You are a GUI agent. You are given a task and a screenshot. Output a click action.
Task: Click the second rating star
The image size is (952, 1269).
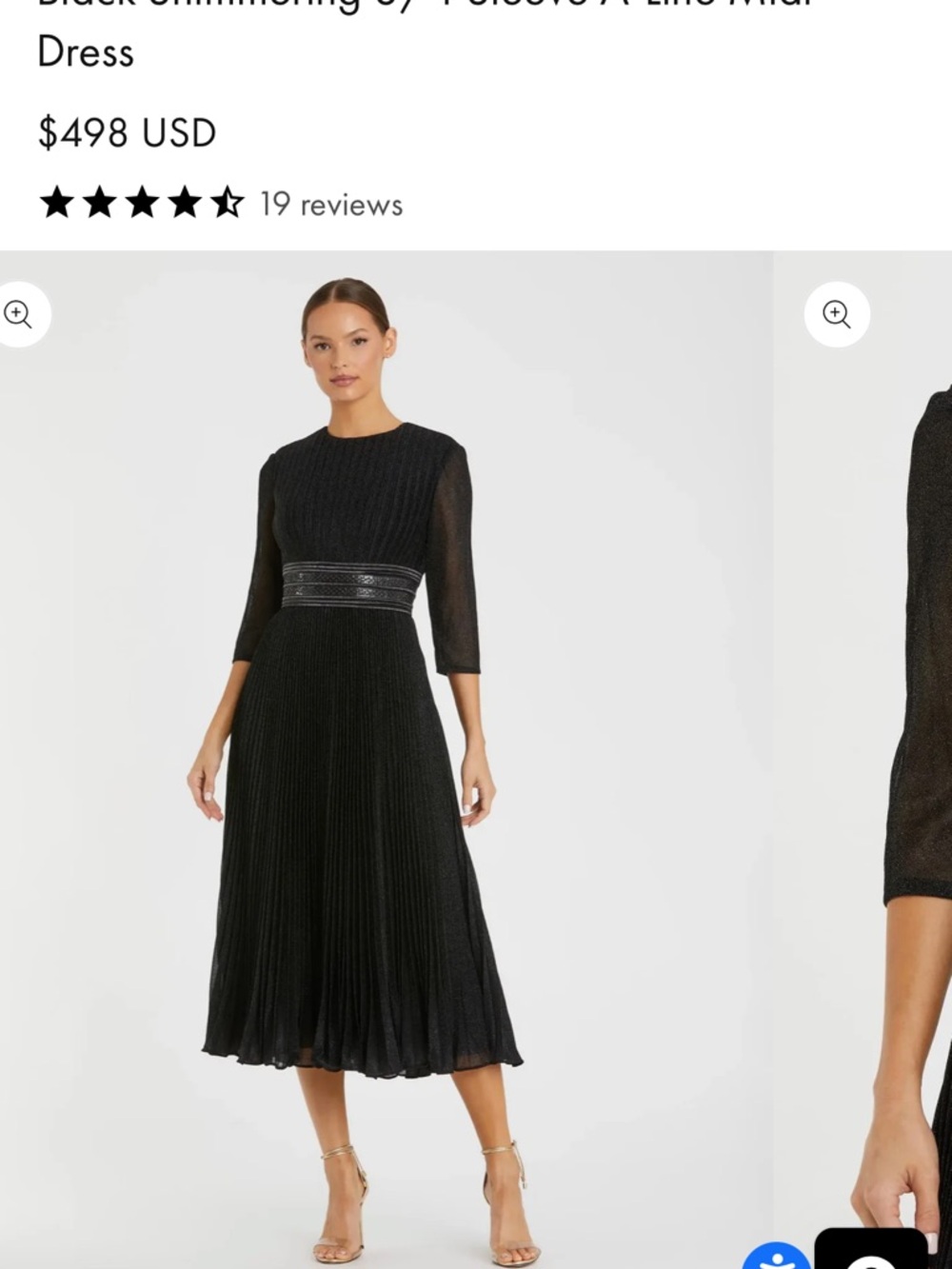coord(100,203)
